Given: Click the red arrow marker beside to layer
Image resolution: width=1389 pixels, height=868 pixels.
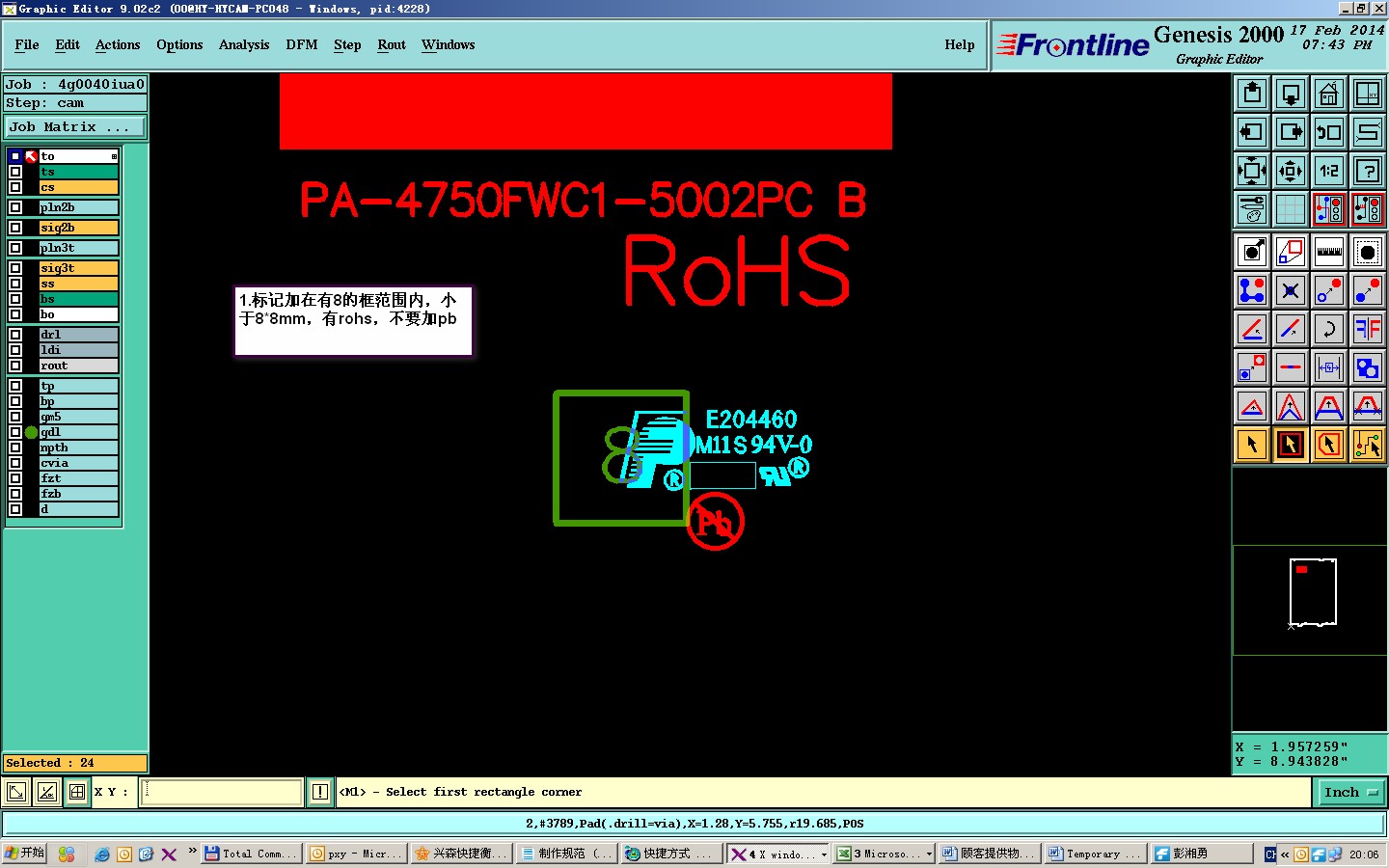Looking at the screenshot, I should (31, 156).
